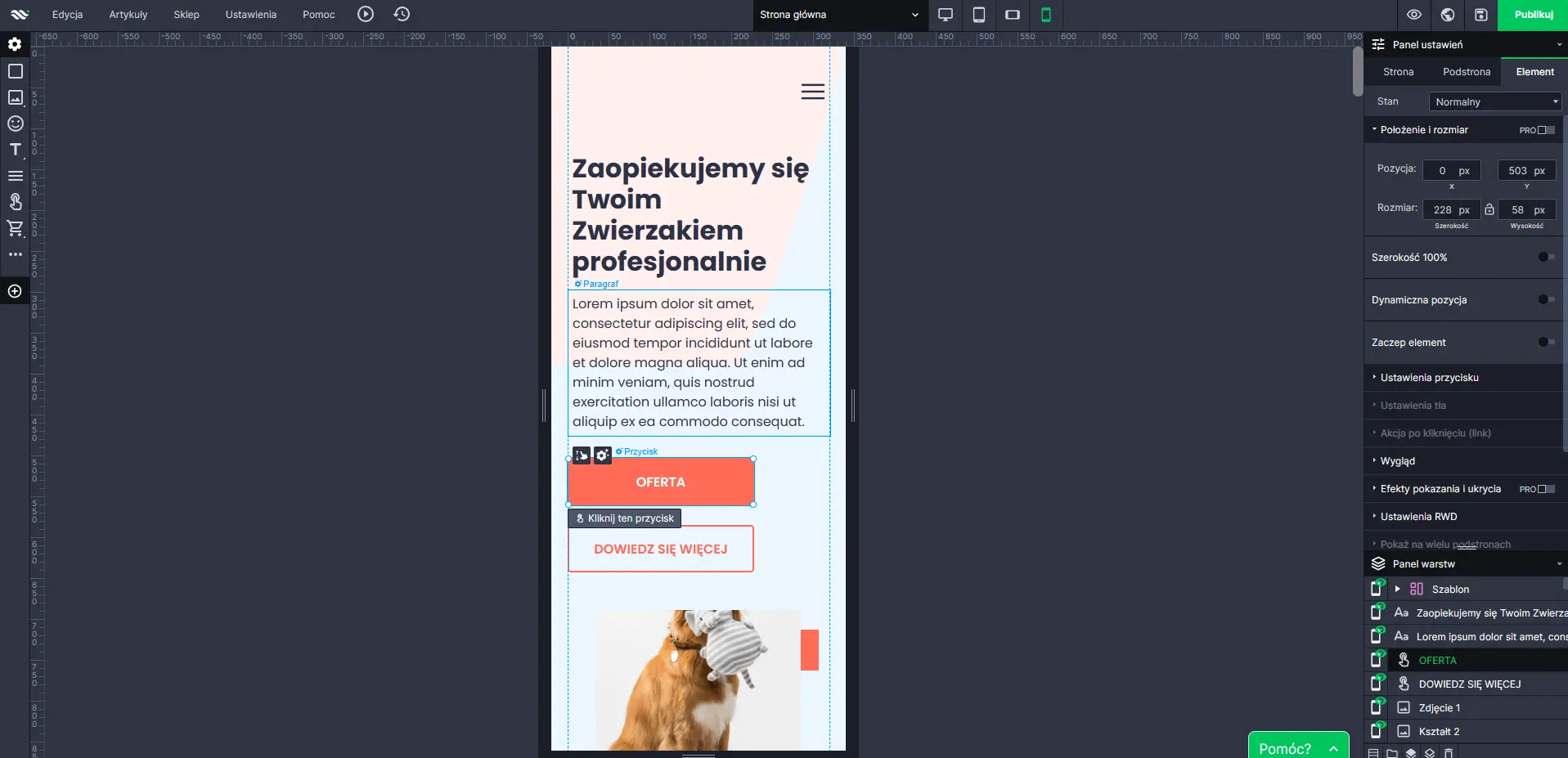The image size is (1568, 758).
Task: Select the image element tool
Action: click(15, 97)
